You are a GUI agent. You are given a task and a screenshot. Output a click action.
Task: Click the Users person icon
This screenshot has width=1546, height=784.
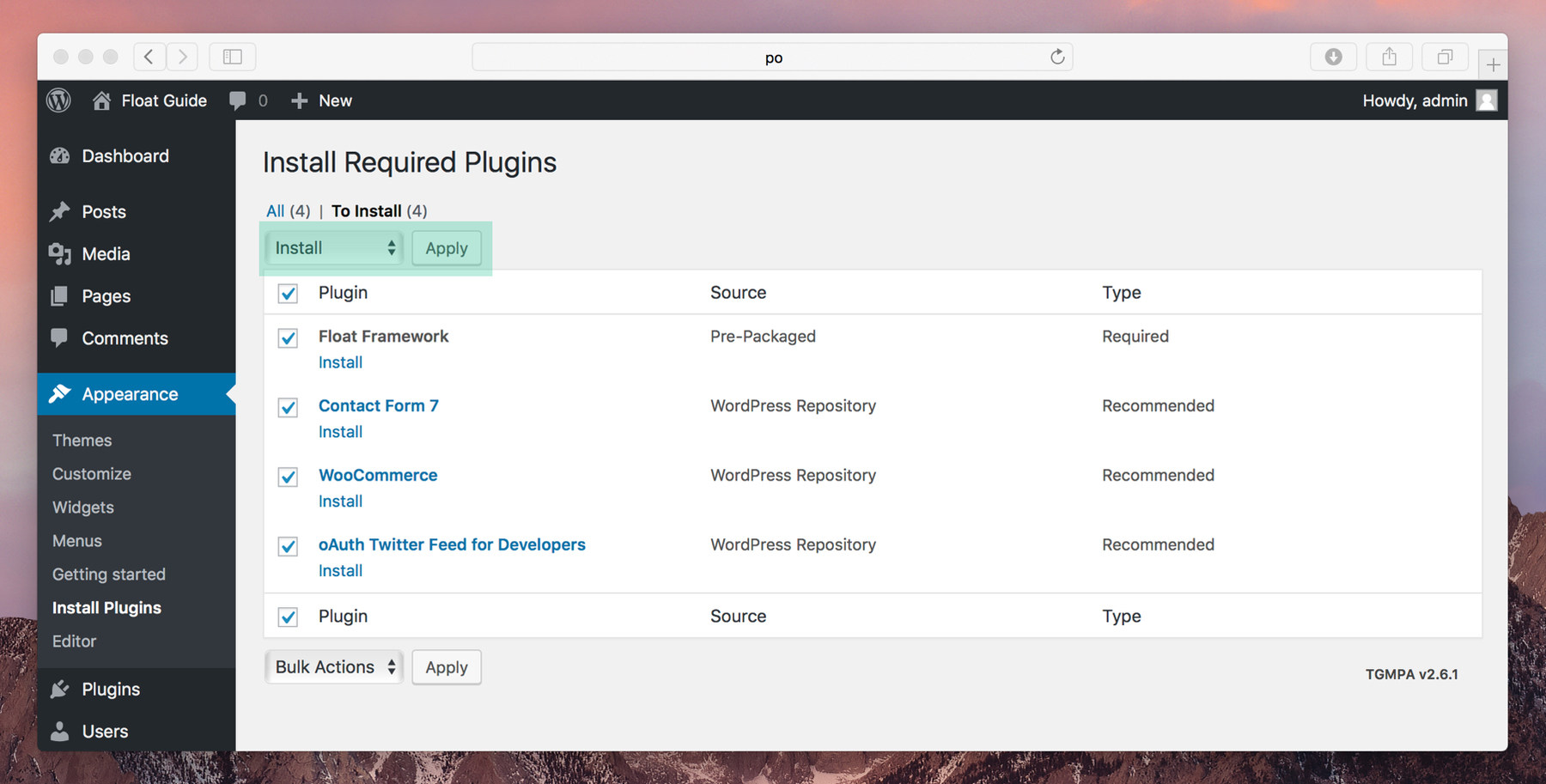pos(59,732)
